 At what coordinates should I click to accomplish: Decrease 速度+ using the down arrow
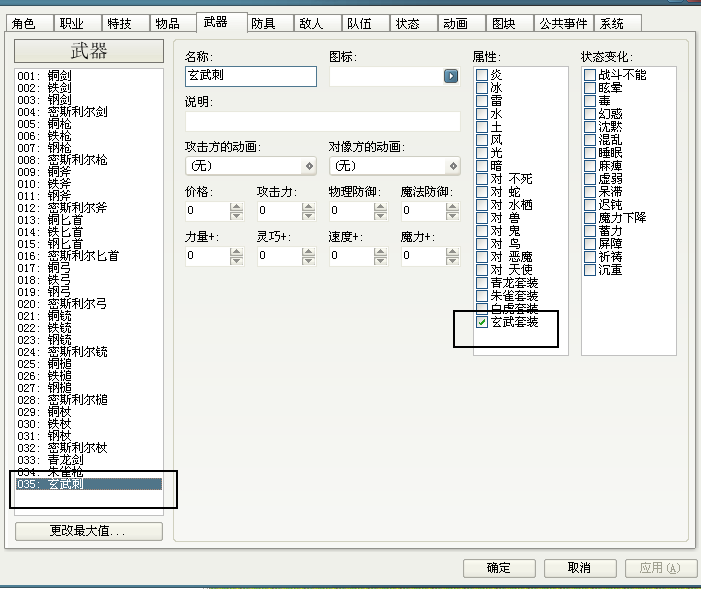click(x=380, y=260)
